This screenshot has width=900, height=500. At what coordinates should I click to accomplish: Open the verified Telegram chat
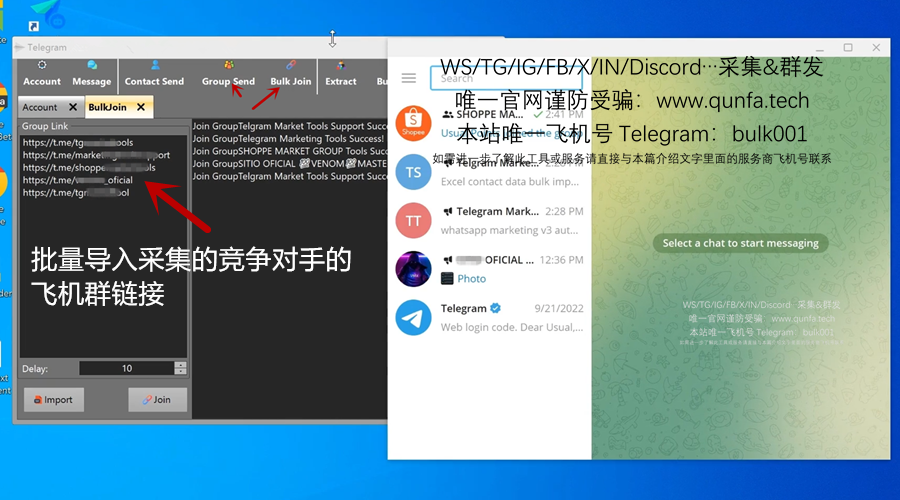tap(490, 317)
